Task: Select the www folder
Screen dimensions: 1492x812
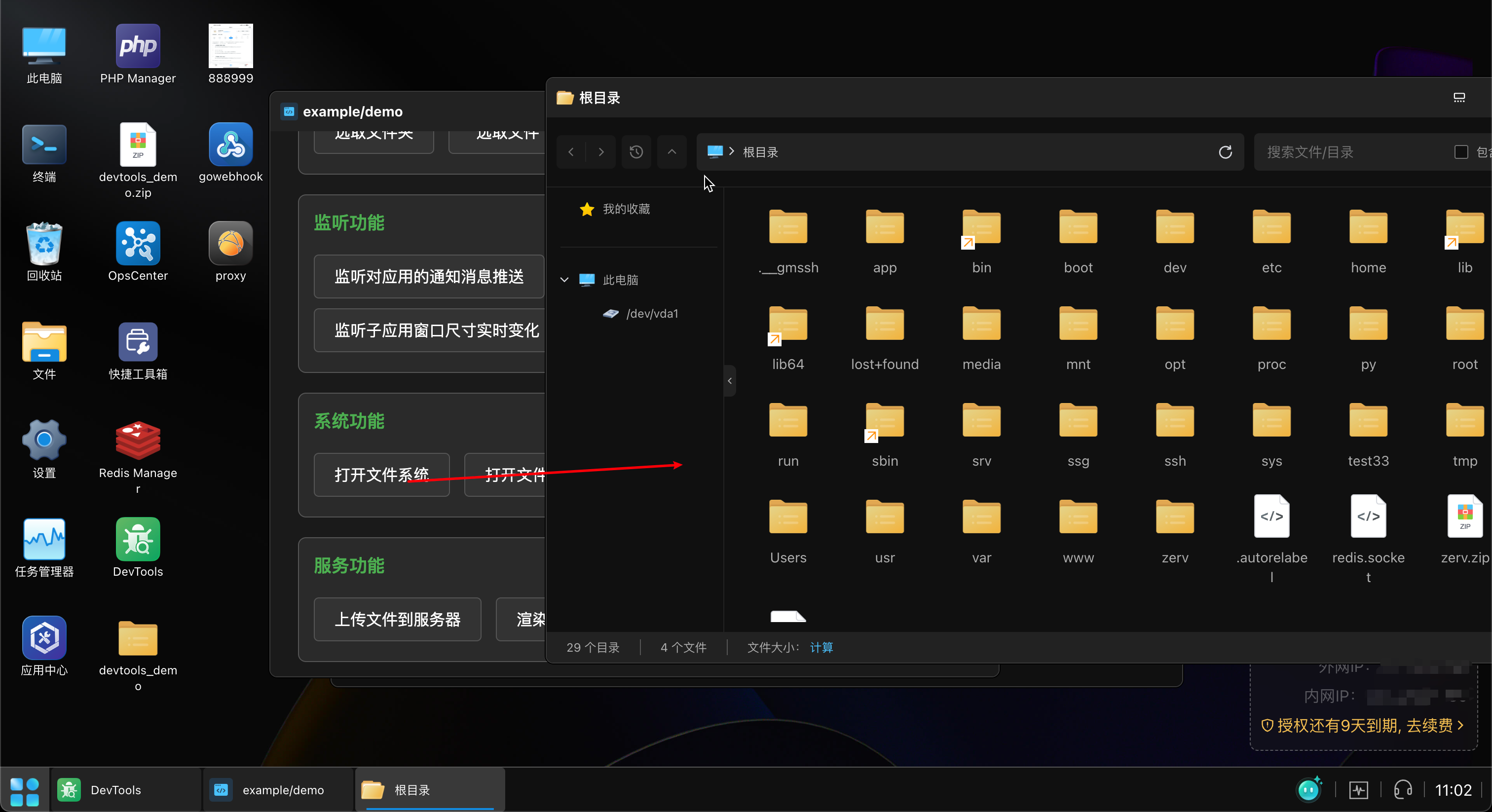Action: click(x=1078, y=532)
